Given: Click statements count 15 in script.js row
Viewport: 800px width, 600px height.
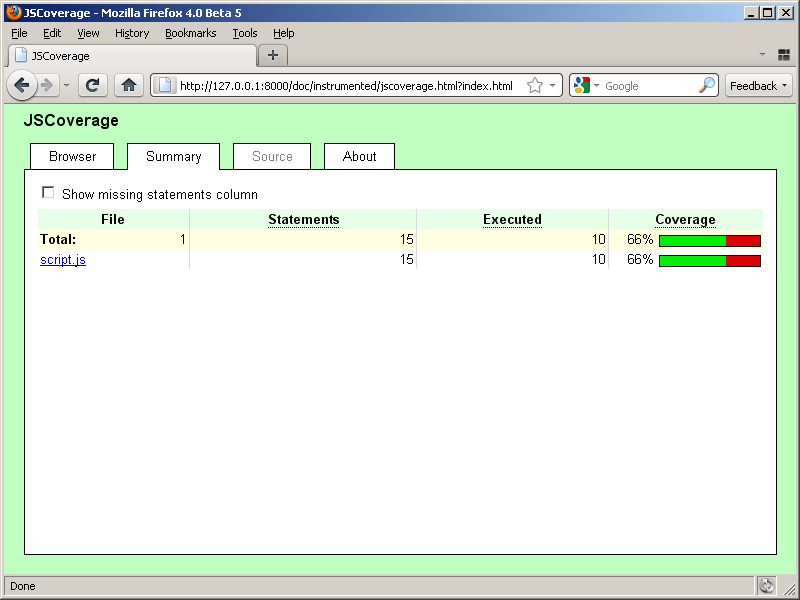Looking at the screenshot, I should 407,259.
